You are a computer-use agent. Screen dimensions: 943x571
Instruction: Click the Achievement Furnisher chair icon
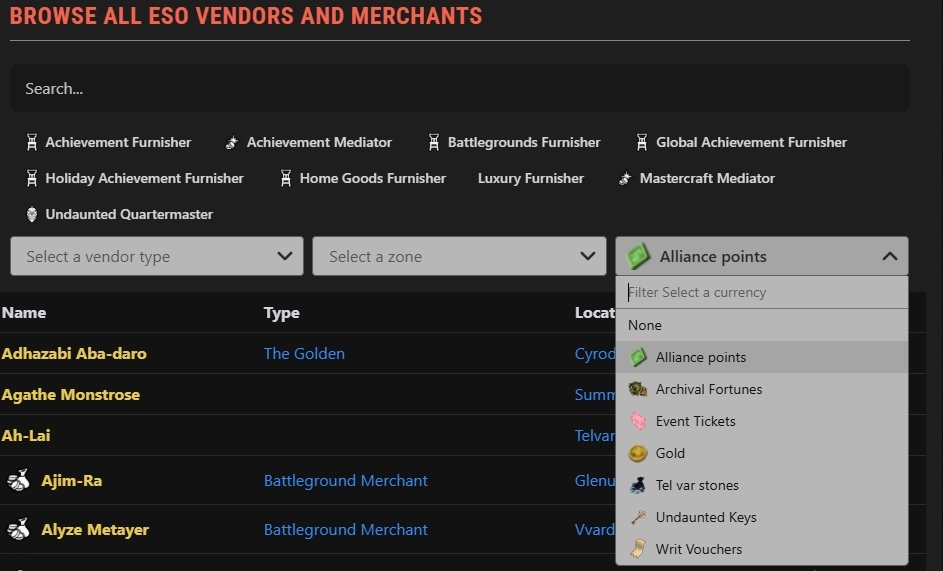(x=32, y=143)
